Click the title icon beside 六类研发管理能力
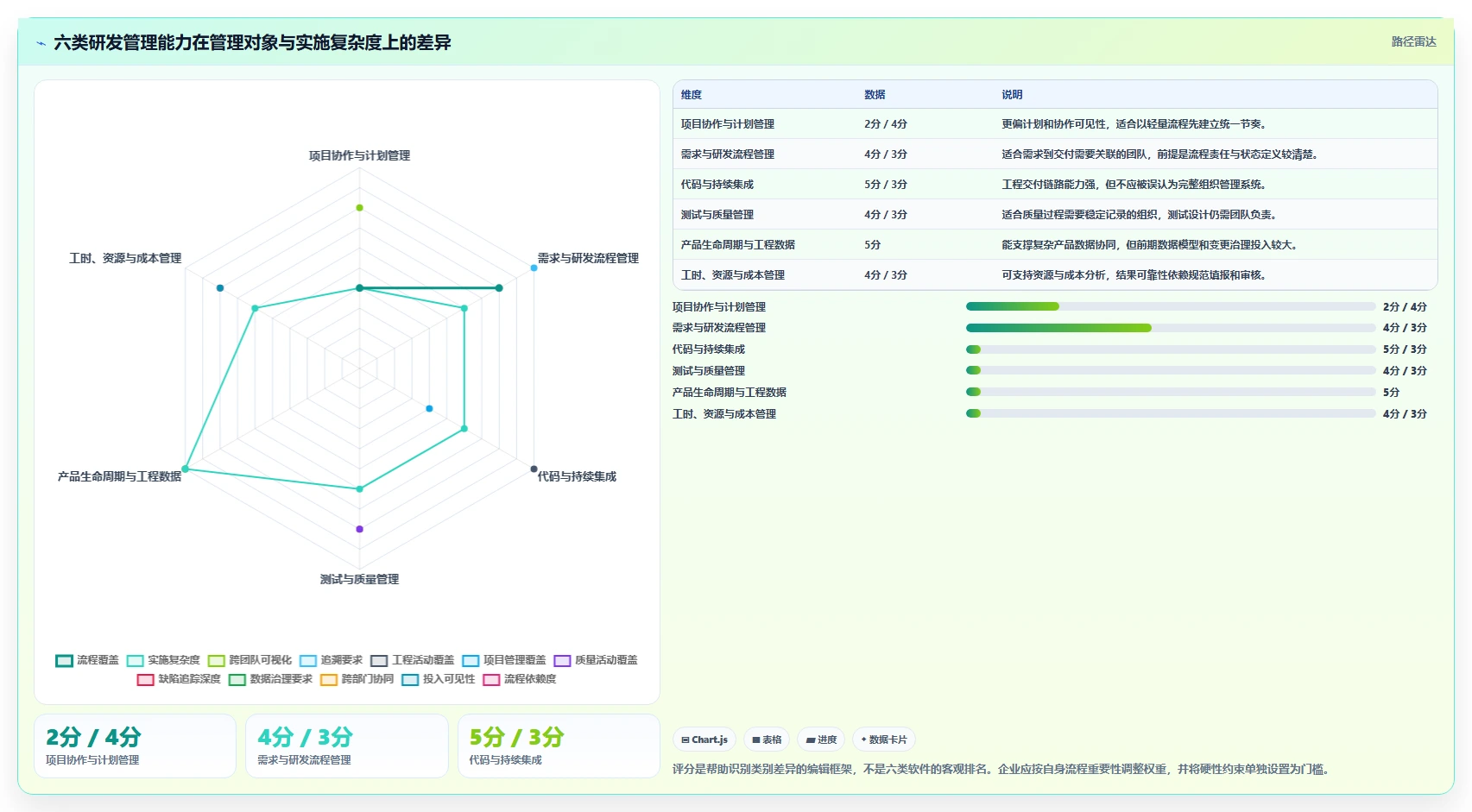Screen dimensions: 1472x812 pos(41,43)
